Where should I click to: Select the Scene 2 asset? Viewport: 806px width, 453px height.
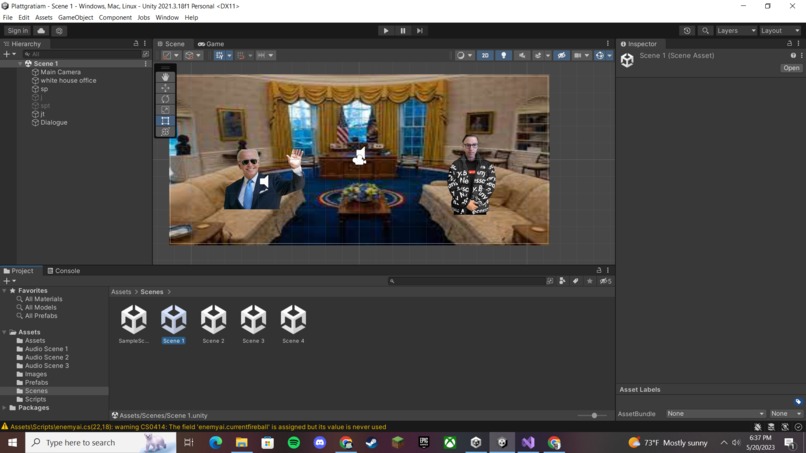(x=213, y=323)
